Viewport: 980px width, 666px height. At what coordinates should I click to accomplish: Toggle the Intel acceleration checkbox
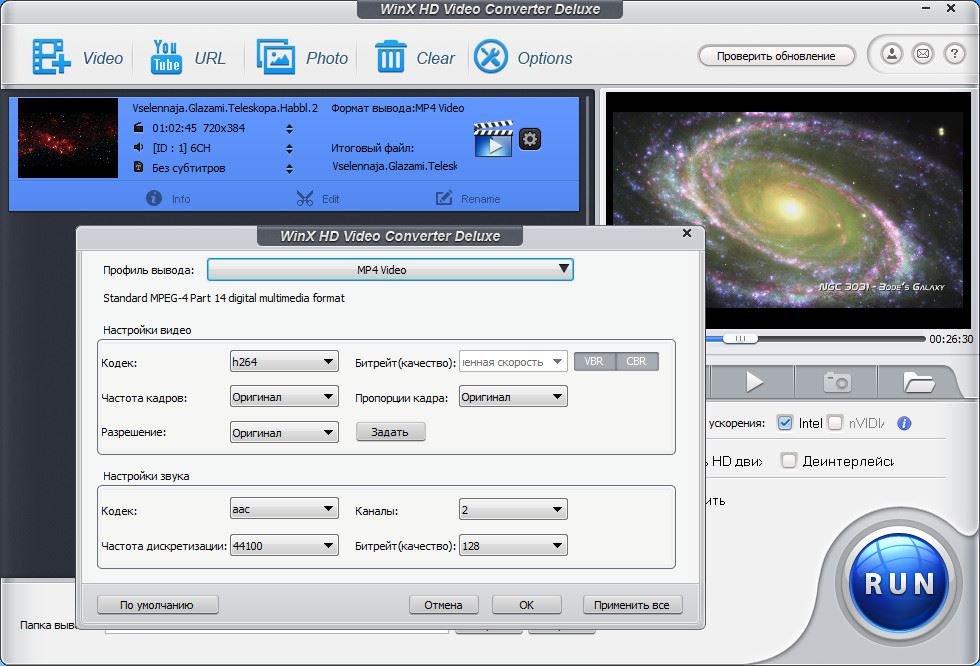784,423
